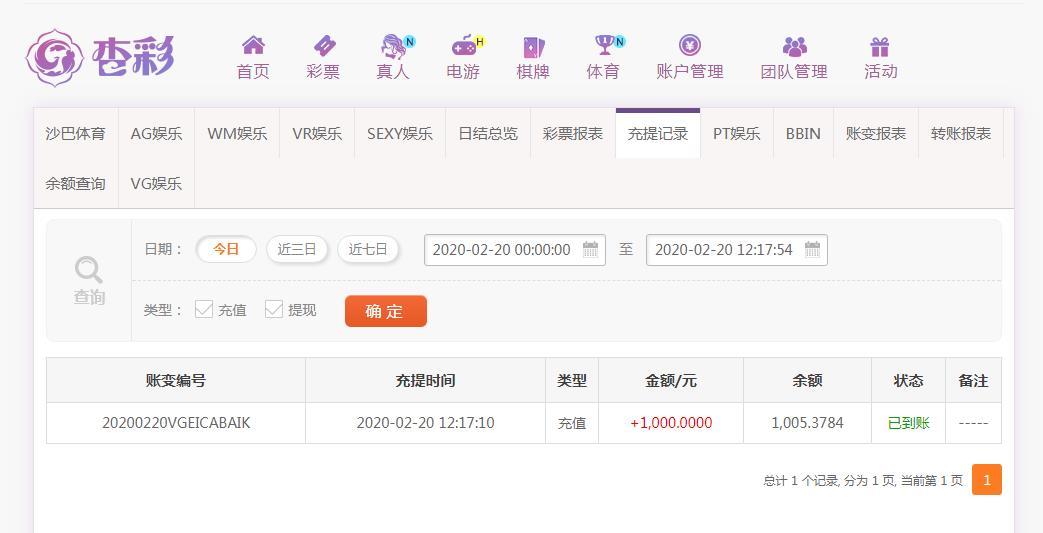The height and width of the screenshot is (533, 1043).
Task: Switch to the 彩票报表 tab
Action: [573, 134]
